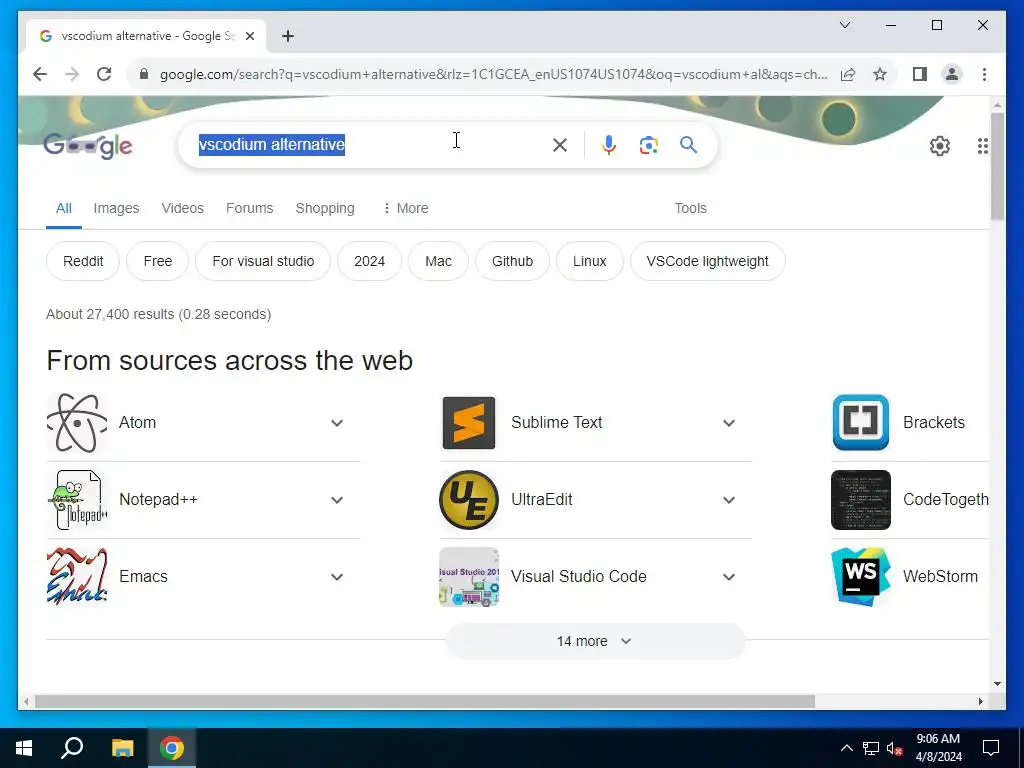Reload the current page
Viewport: 1024px width, 768px height.
(104, 74)
